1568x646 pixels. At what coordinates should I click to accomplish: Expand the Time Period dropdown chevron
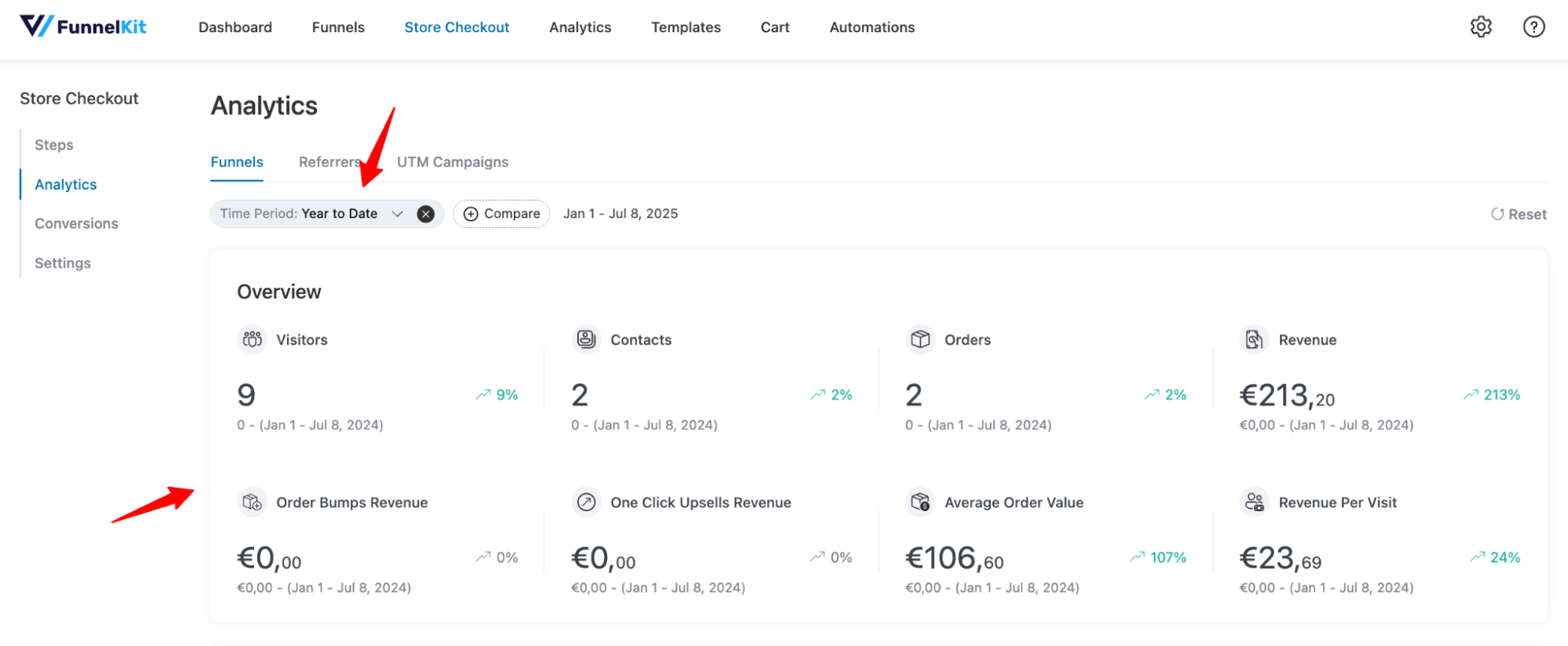pos(397,214)
